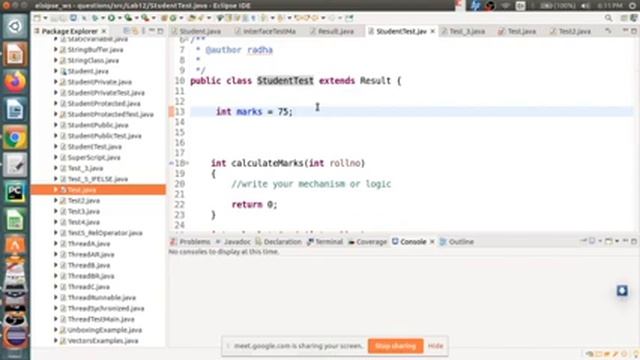The image size is (640, 360).
Task: Toggle Link with Editor in Package Explorer
Action: (x=135, y=31)
